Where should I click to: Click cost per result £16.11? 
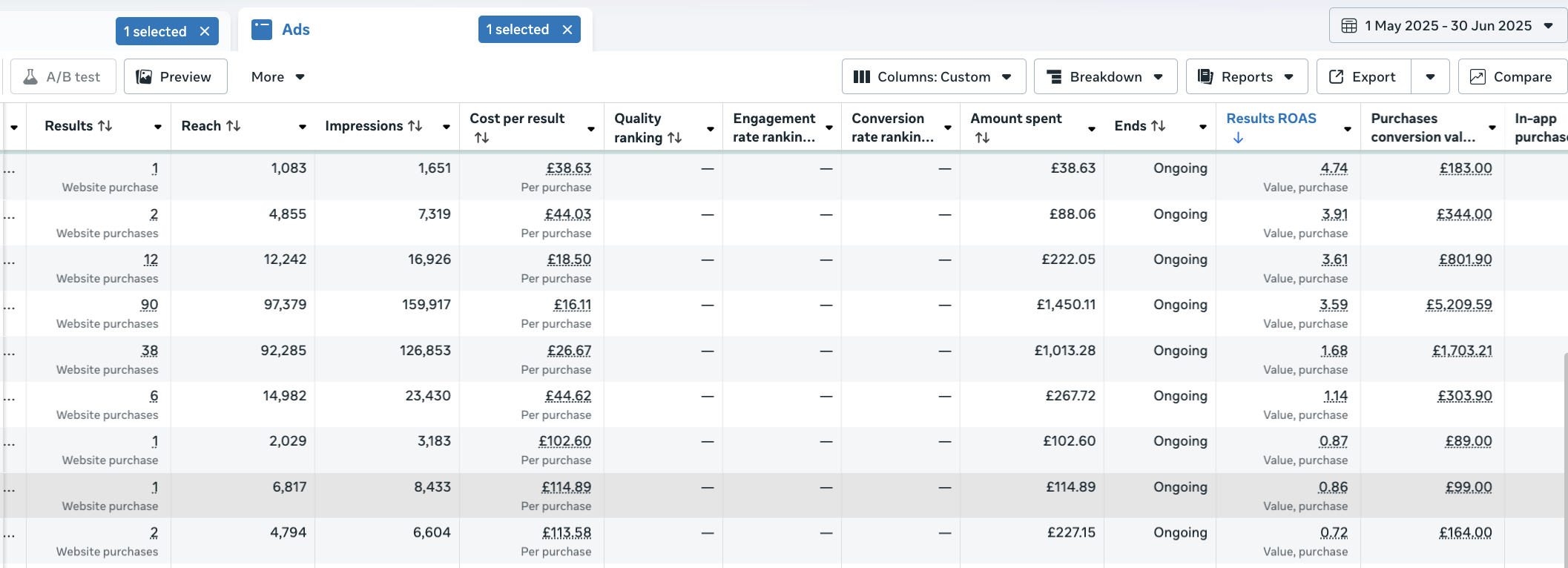click(573, 305)
